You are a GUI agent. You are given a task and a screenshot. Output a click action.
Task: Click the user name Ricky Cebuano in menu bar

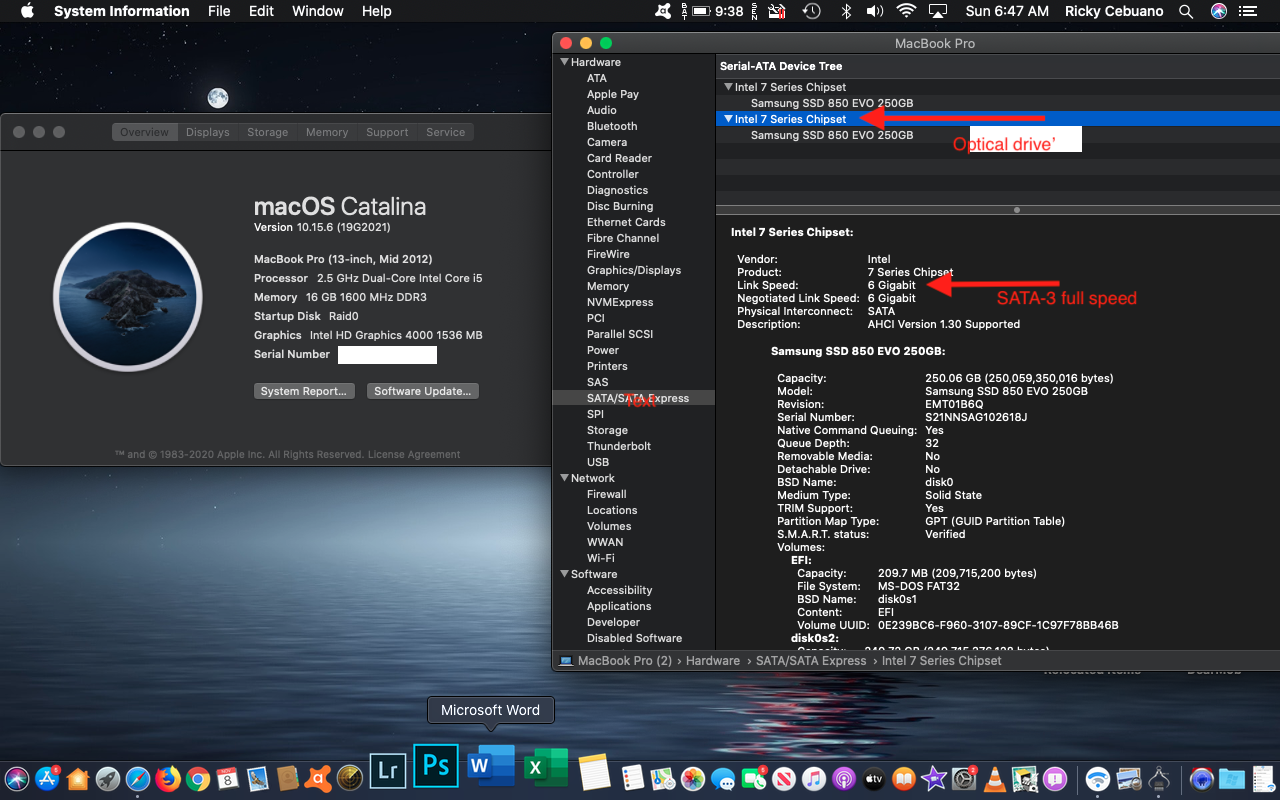pos(1112,11)
